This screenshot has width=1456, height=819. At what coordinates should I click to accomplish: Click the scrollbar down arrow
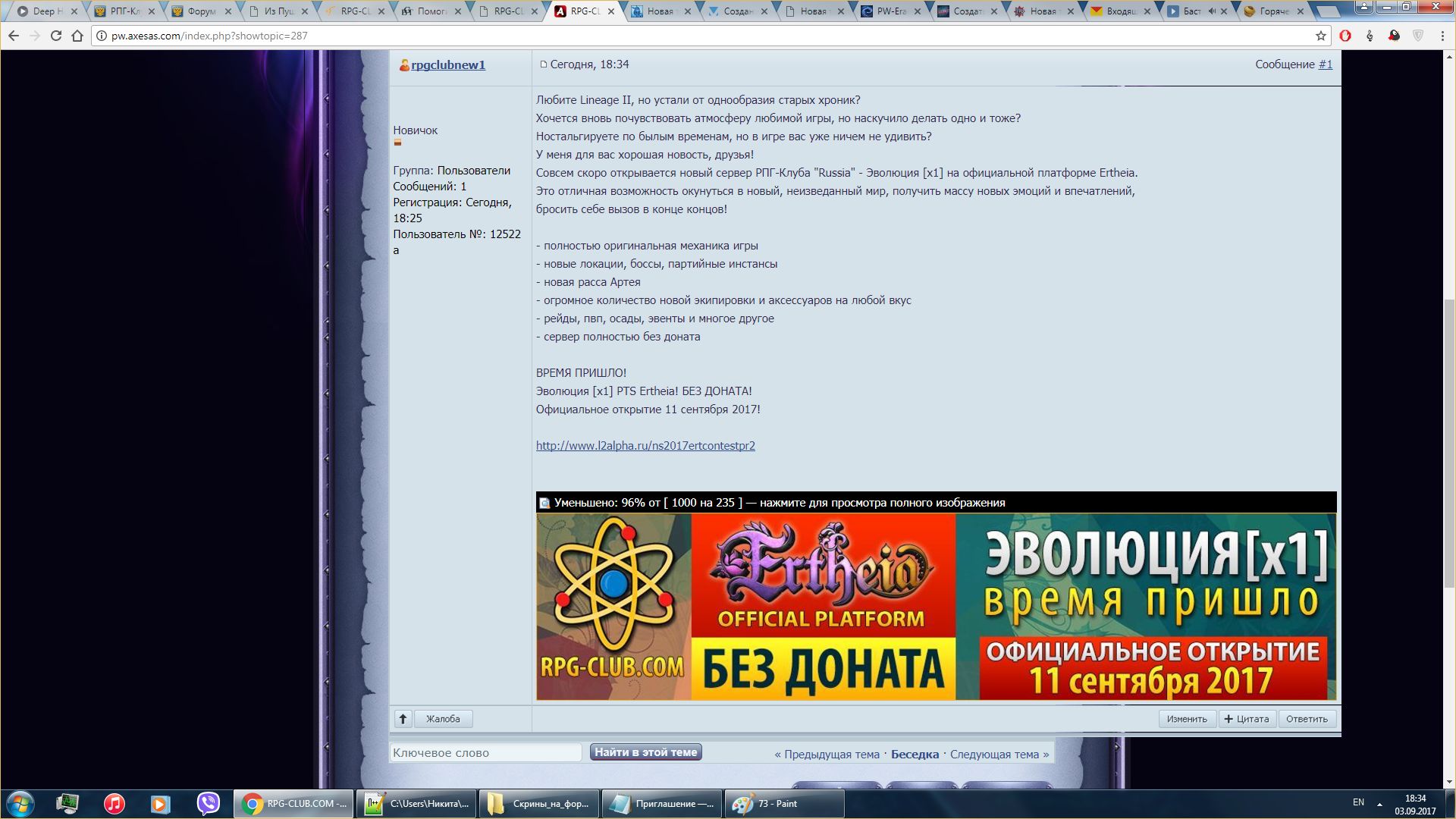tap(1449, 782)
